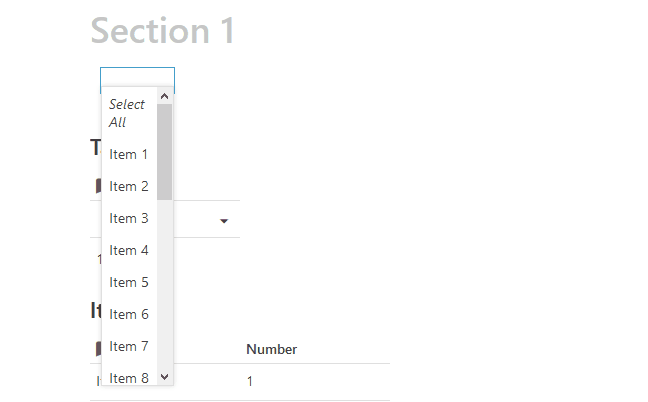Select Item 4 in the list
648x402 pixels.
[129, 250]
